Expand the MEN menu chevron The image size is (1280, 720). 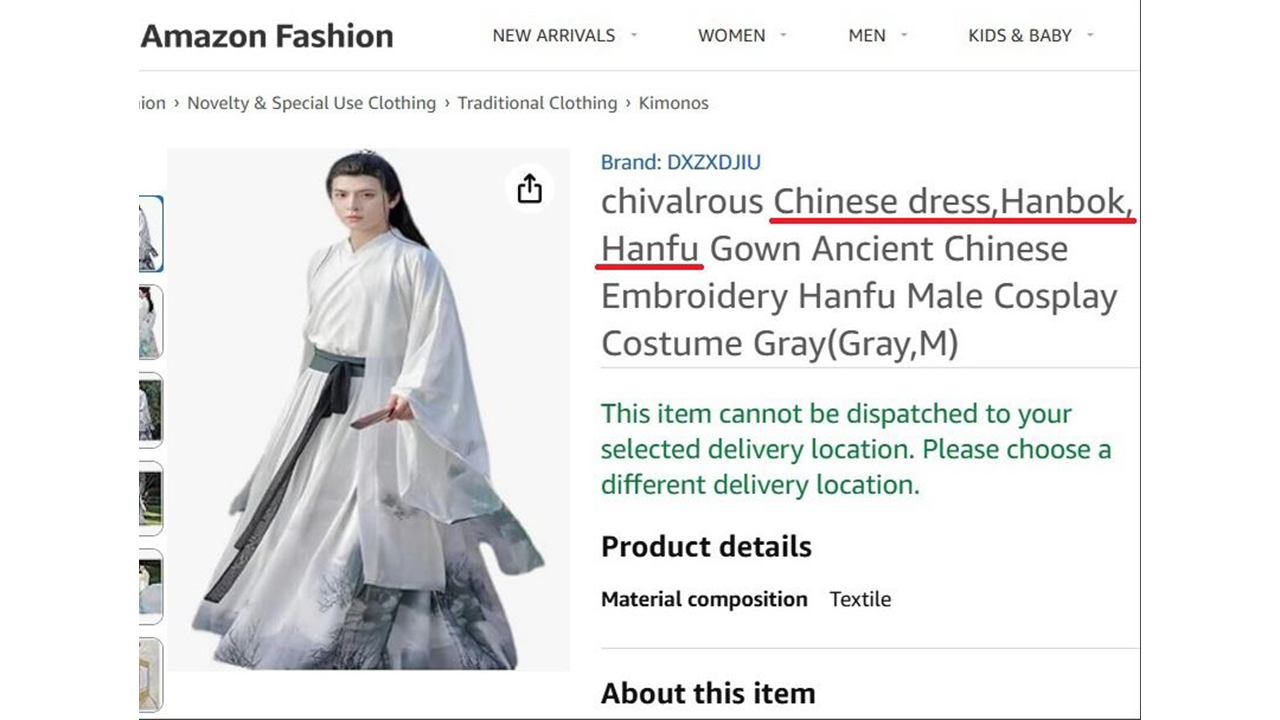(904, 35)
